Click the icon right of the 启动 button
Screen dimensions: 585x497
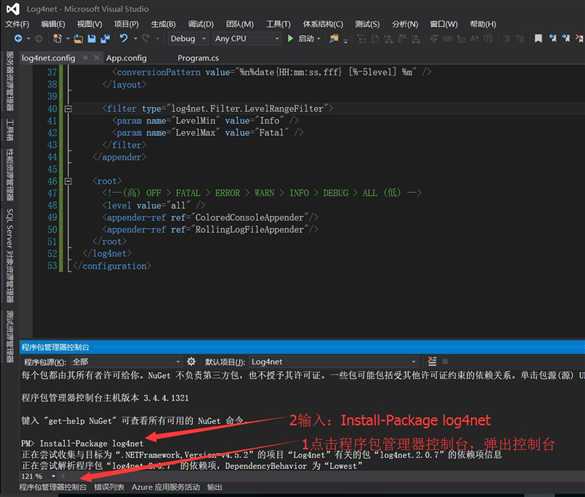click(334, 38)
